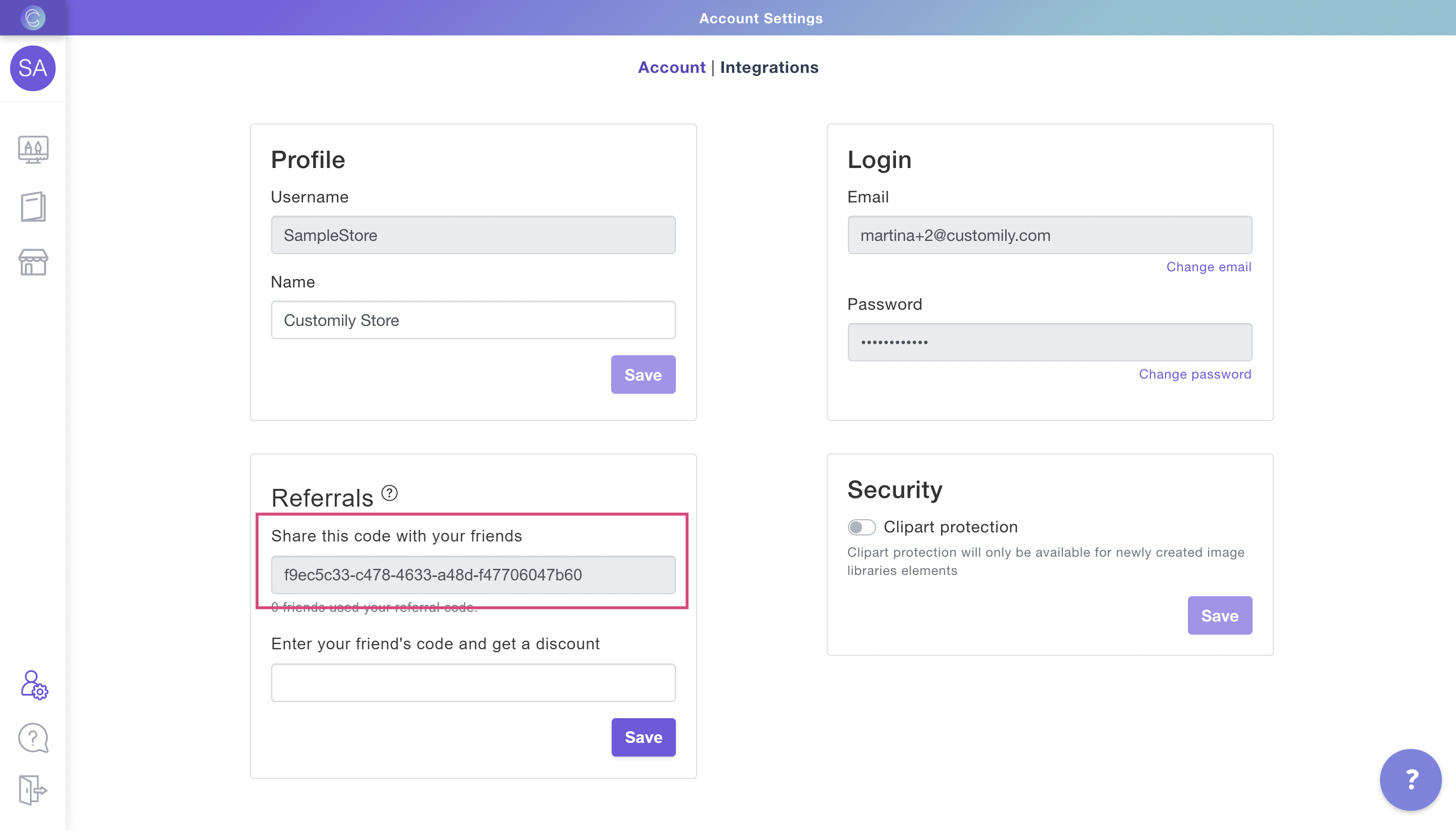This screenshot has height=831, width=1456.
Task: Click the Customily logo in the top-left corner
Action: click(32, 17)
